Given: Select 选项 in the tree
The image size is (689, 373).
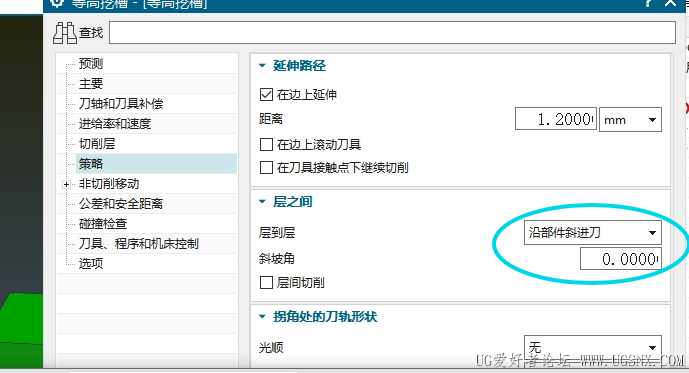Looking at the screenshot, I should (x=91, y=264).
